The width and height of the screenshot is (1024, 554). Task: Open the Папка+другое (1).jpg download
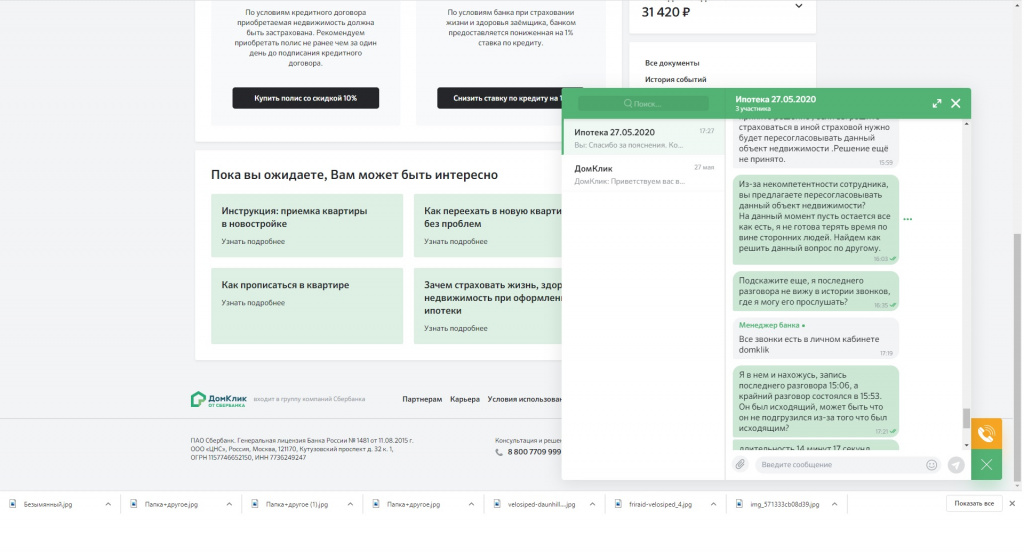pyautogui.click(x=296, y=504)
